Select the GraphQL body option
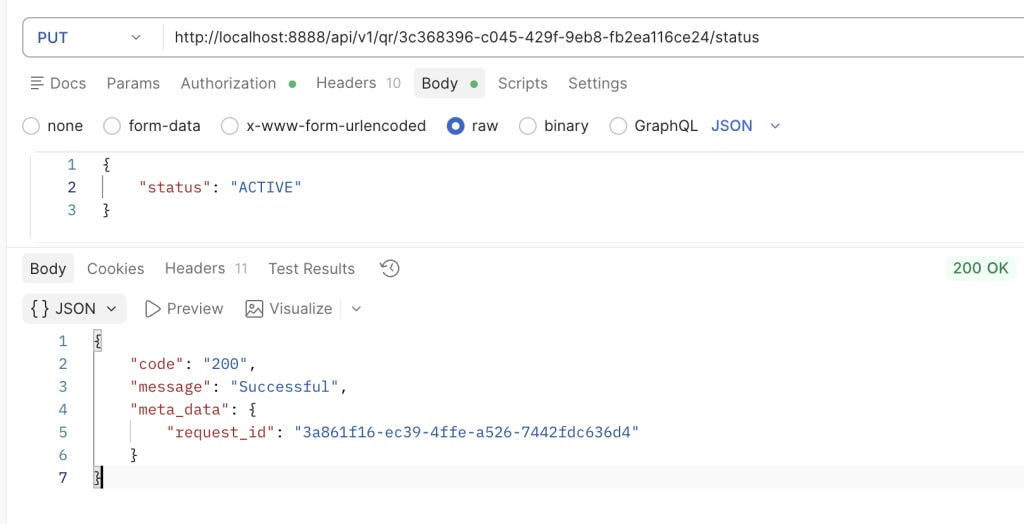 click(654, 125)
